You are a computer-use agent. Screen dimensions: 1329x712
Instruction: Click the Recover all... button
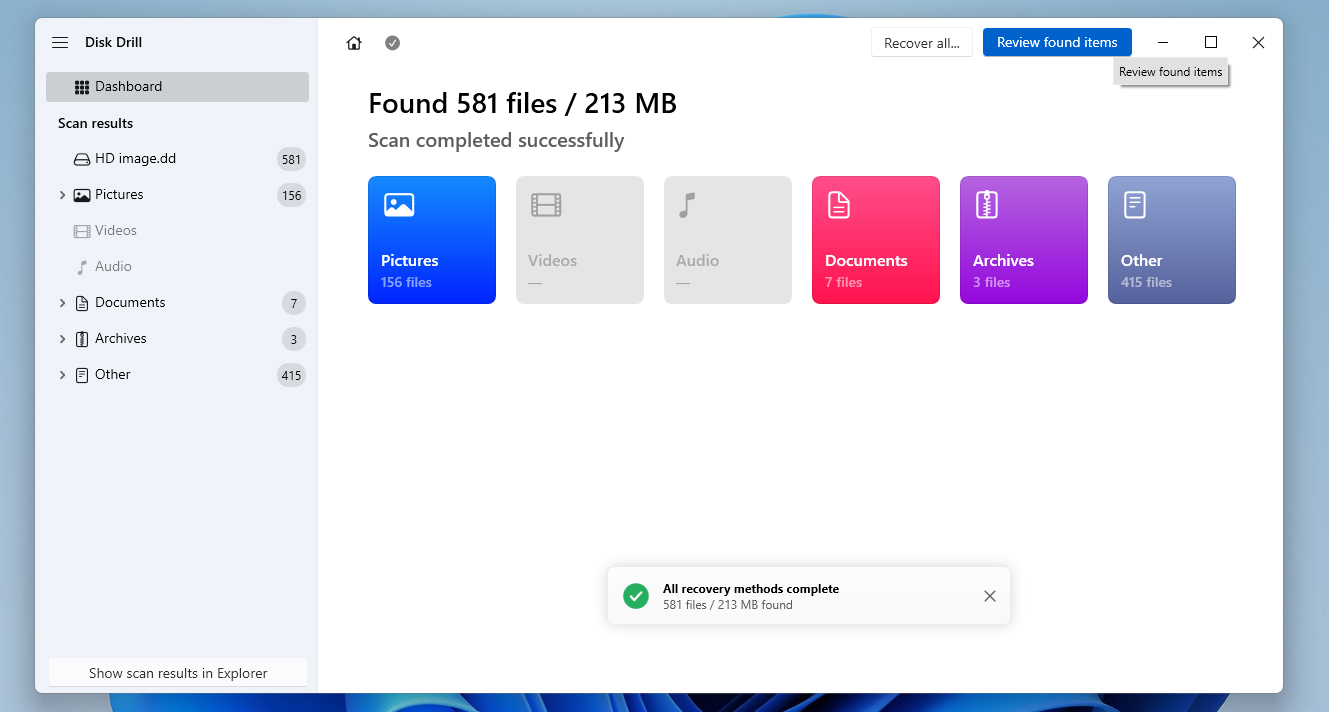(x=922, y=43)
